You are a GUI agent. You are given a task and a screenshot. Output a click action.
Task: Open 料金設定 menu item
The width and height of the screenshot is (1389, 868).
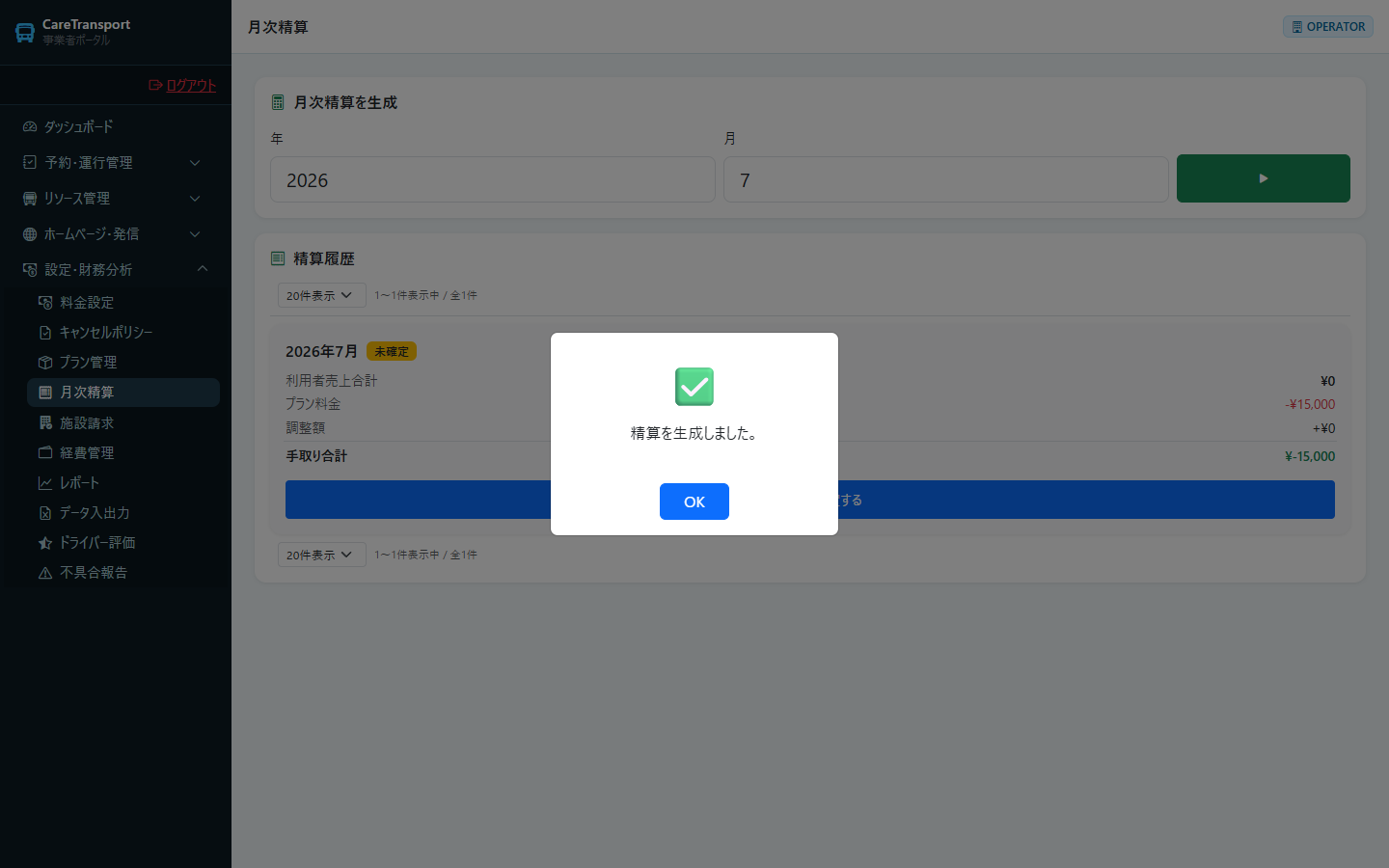(123, 302)
